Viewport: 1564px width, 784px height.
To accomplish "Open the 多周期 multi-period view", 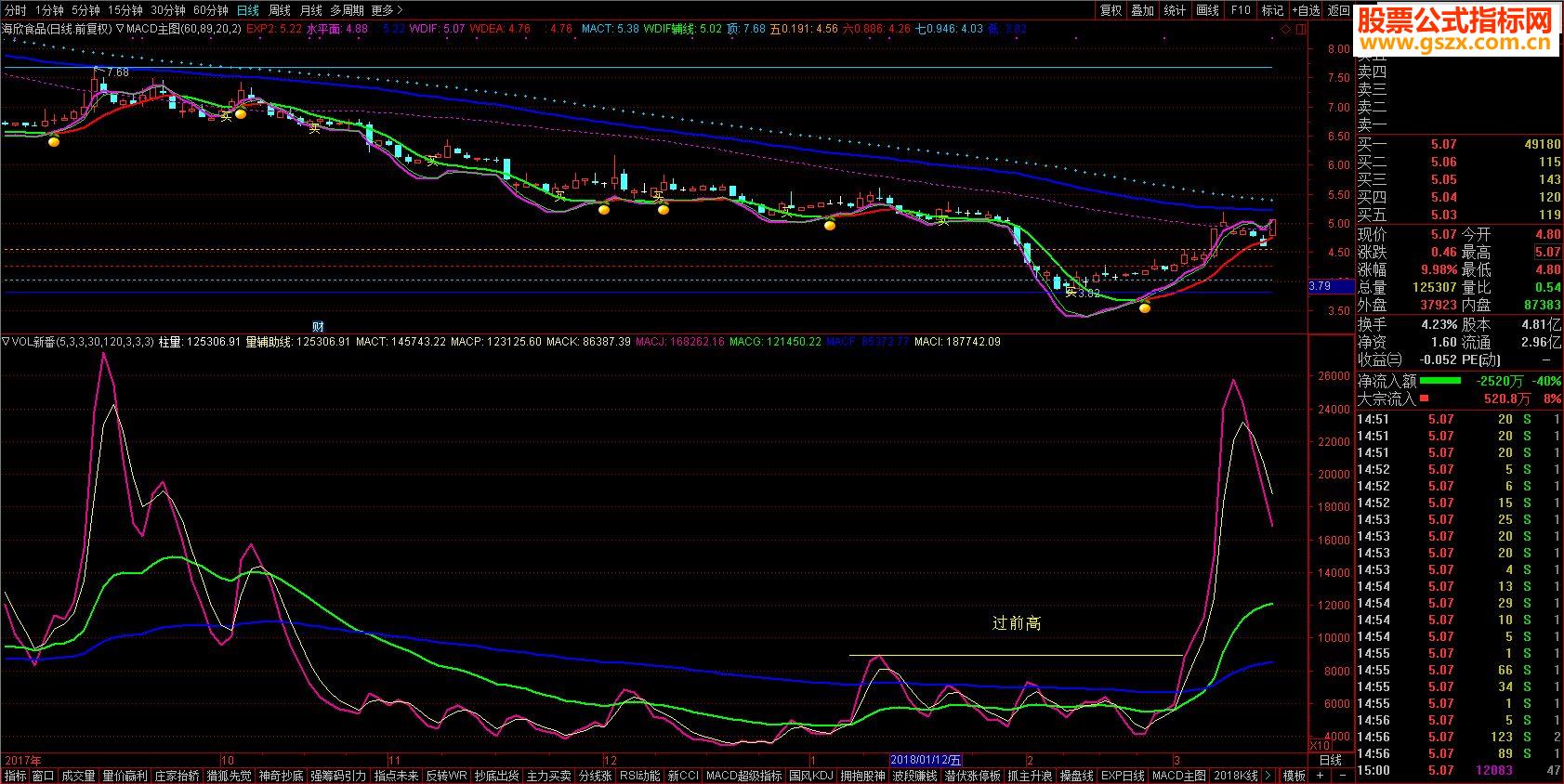I will click(347, 10).
